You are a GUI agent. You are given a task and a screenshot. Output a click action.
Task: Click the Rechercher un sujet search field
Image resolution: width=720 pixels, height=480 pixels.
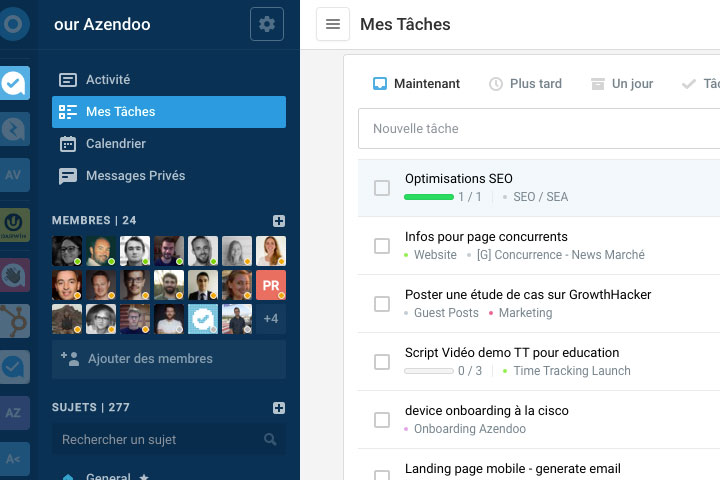(x=169, y=440)
